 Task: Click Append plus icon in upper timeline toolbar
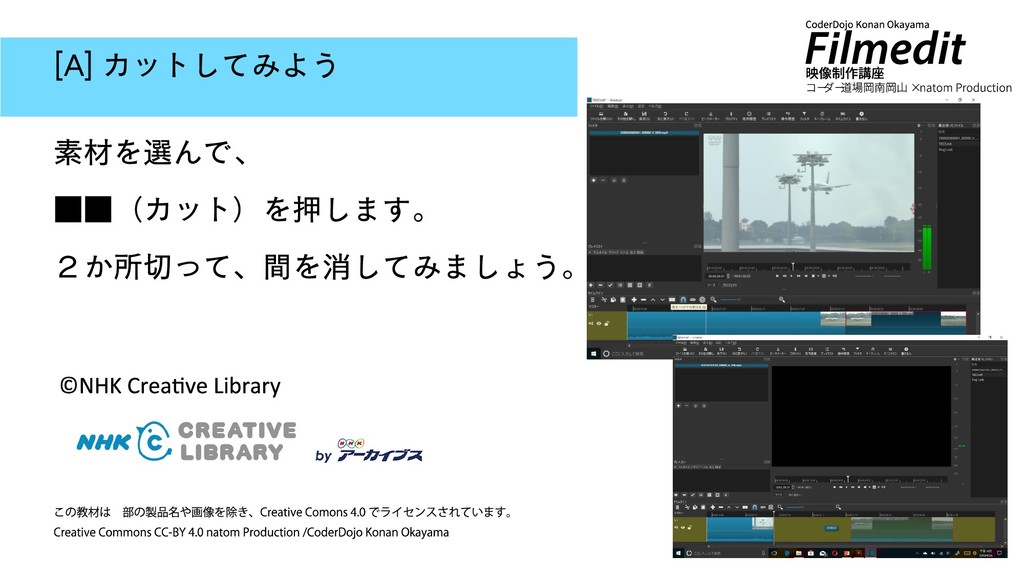(634, 300)
